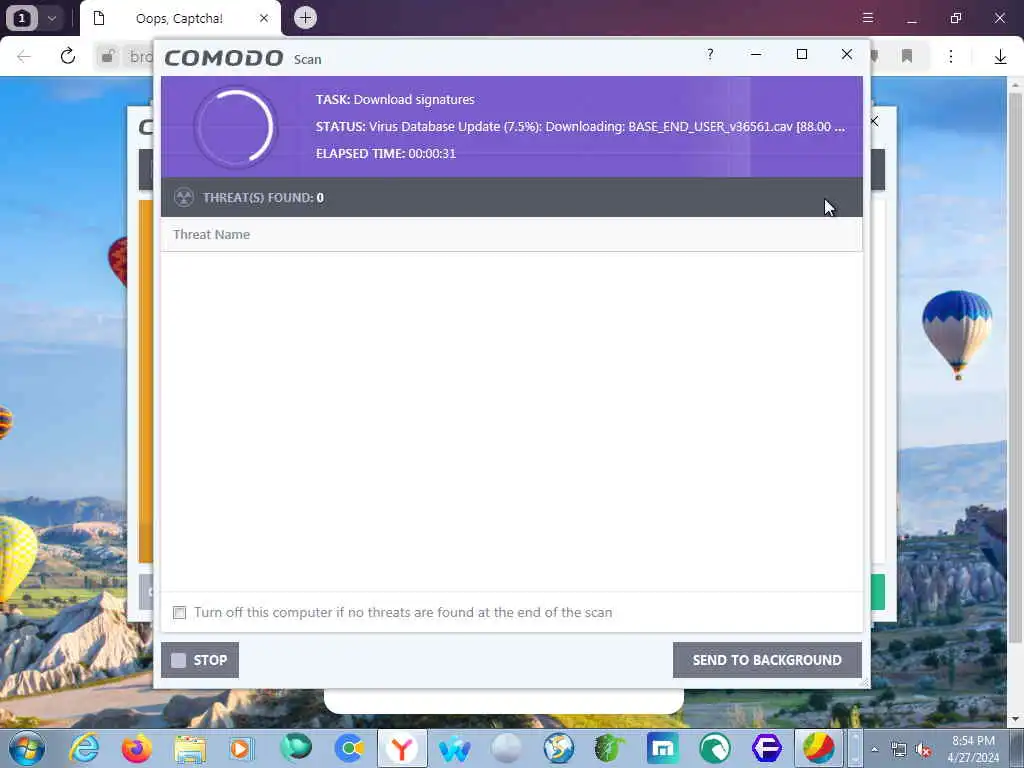
Task: Open the browser tab count button
Action: click(x=22, y=18)
